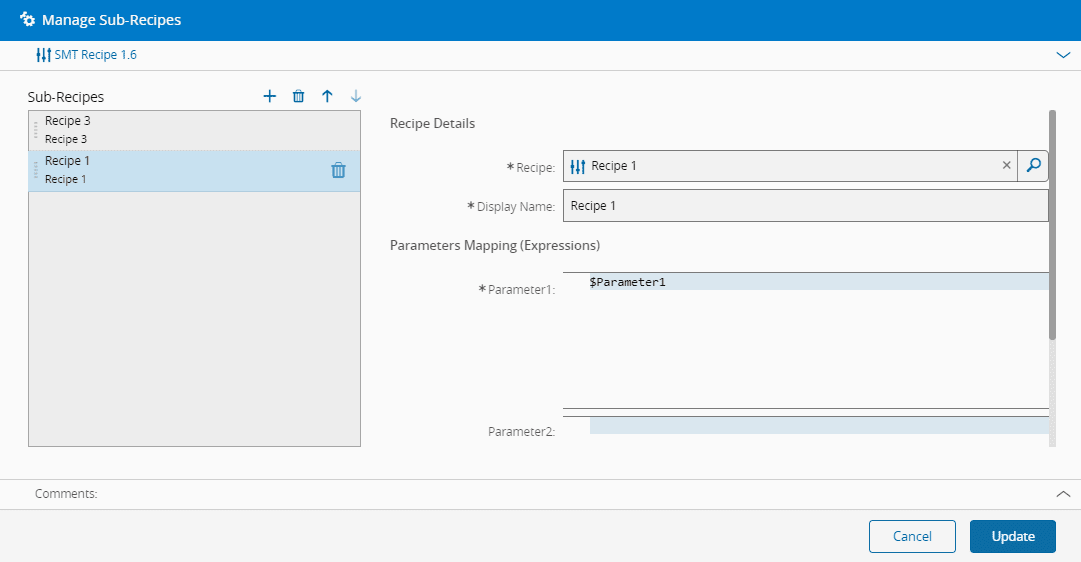This screenshot has width=1081, height=562.
Task: Move selected sub-recipe up with arrow
Action: click(327, 96)
